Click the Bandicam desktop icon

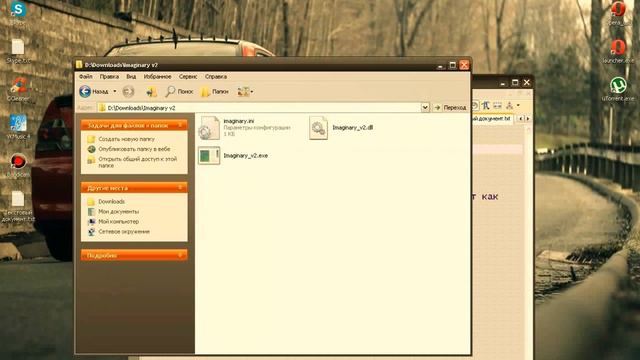point(18,162)
